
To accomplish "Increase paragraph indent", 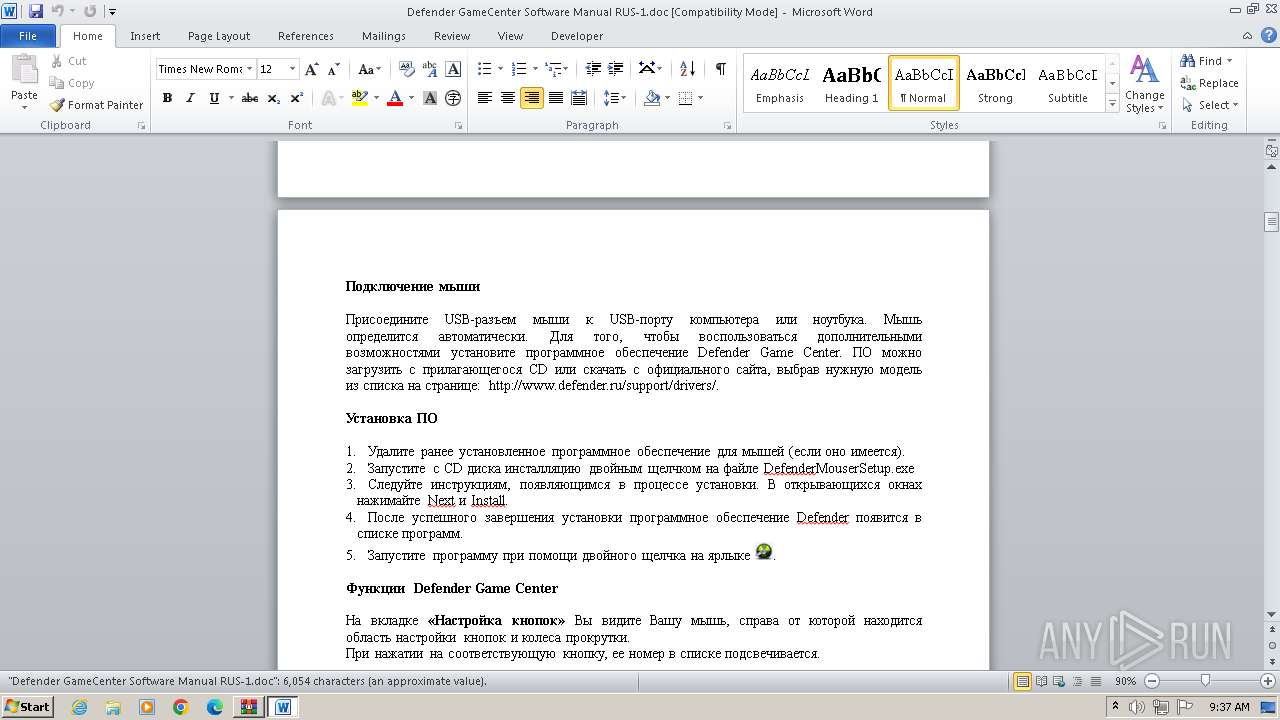I will [x=615, y=69].
